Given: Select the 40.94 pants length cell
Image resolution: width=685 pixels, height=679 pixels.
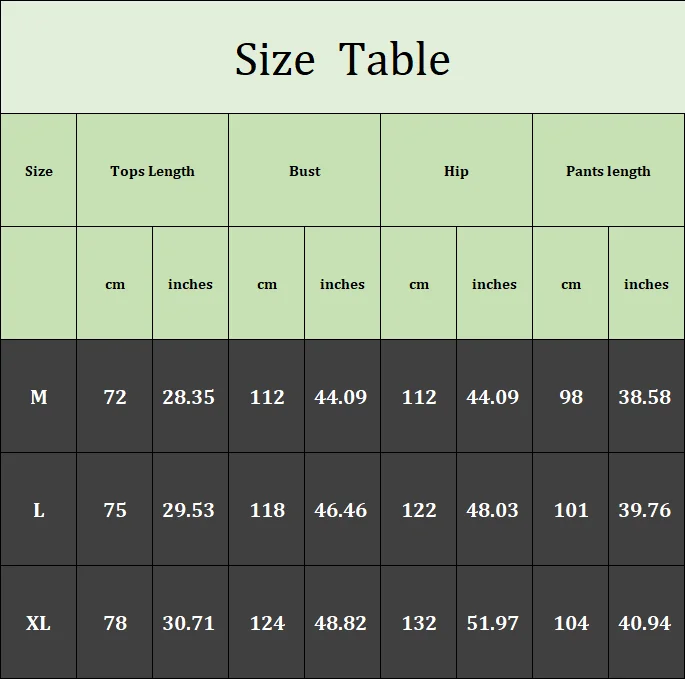Looking at the screenshot, I should [x=645, y=623].
